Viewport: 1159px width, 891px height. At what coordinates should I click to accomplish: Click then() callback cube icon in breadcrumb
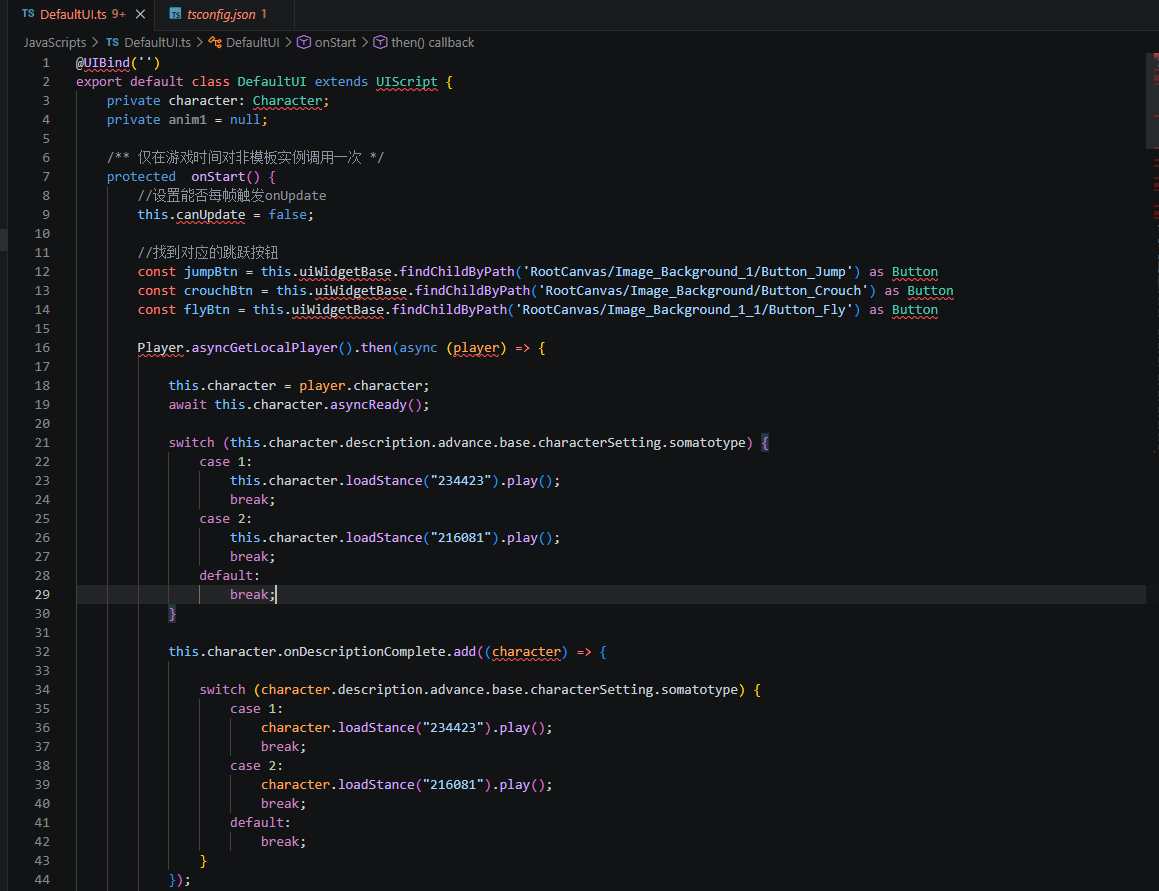coord(380,43)
